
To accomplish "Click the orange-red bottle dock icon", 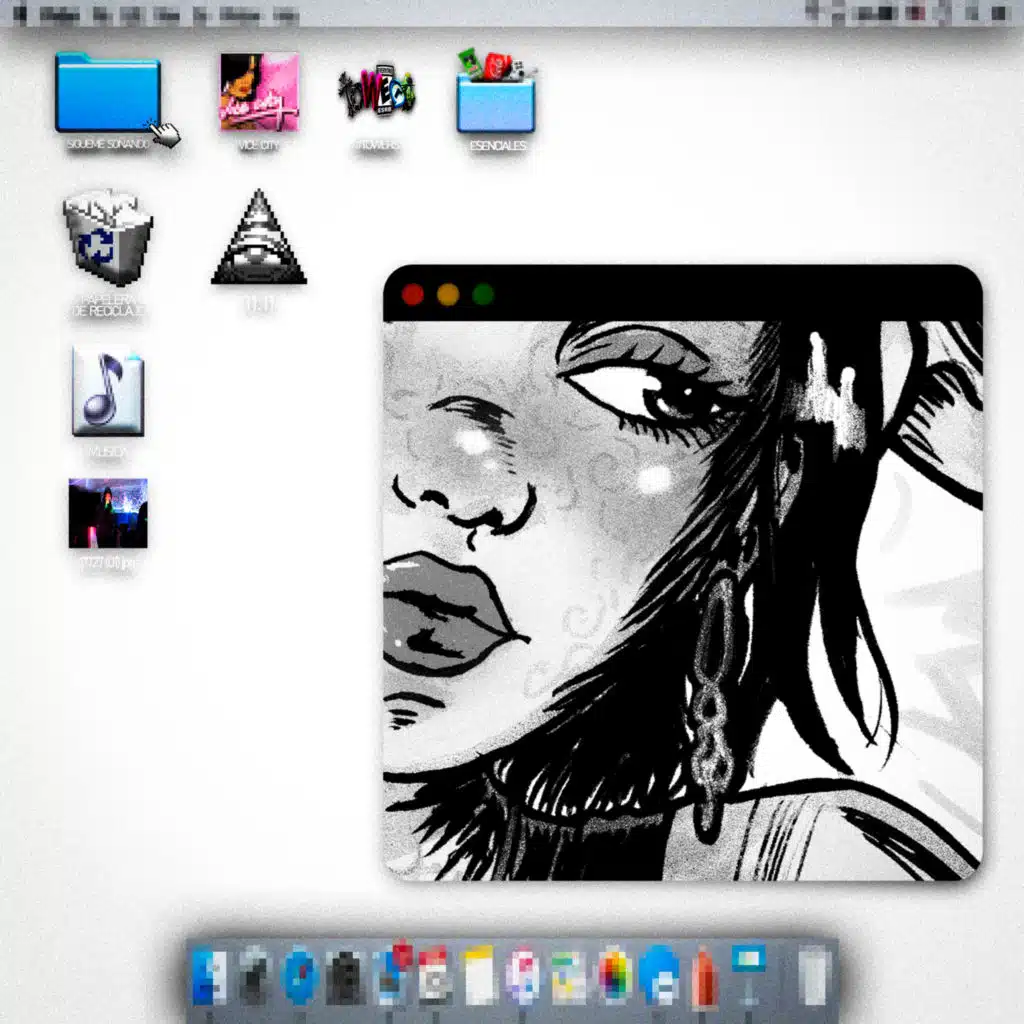I will click(x=704, y=978).
